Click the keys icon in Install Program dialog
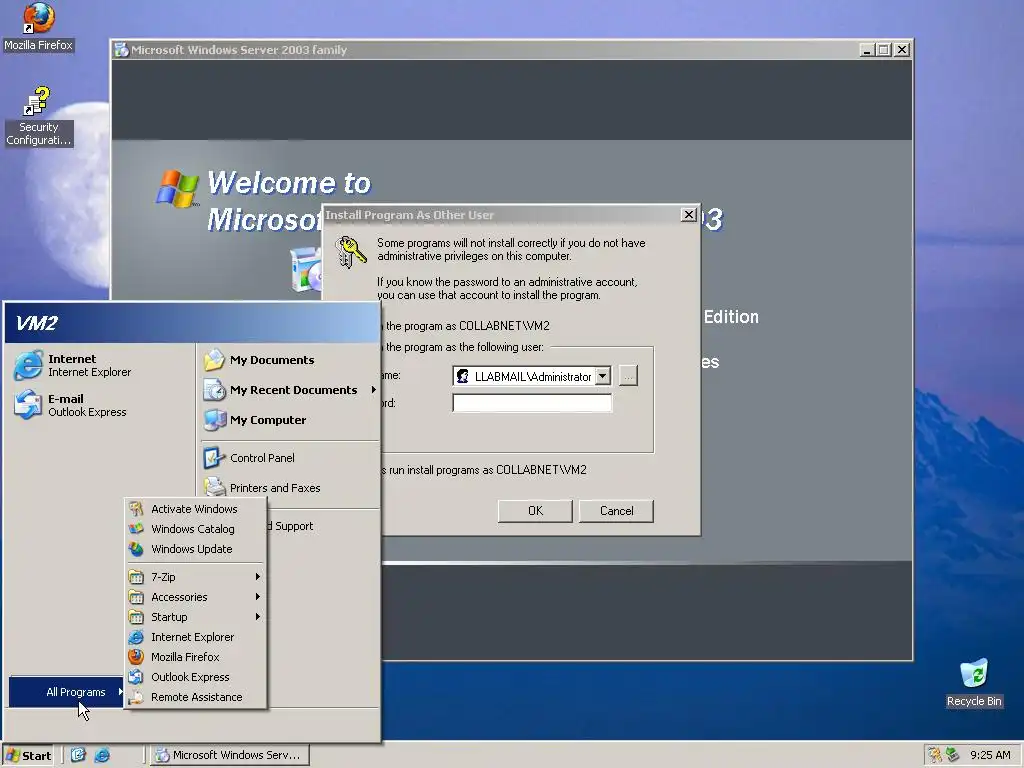This screenshot has width=1024, height=768. [x=351, y=252]
